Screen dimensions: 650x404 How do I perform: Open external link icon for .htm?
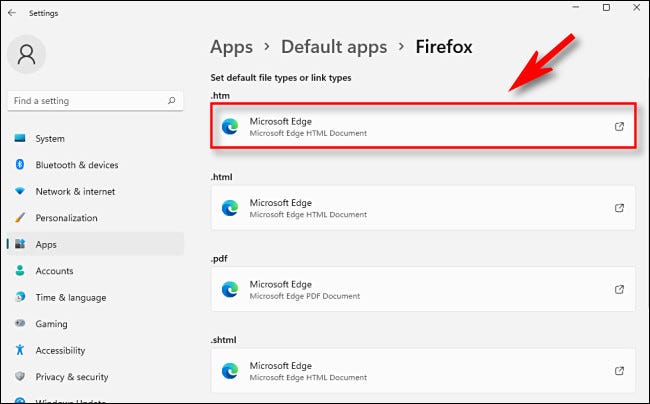click(619, 127)
